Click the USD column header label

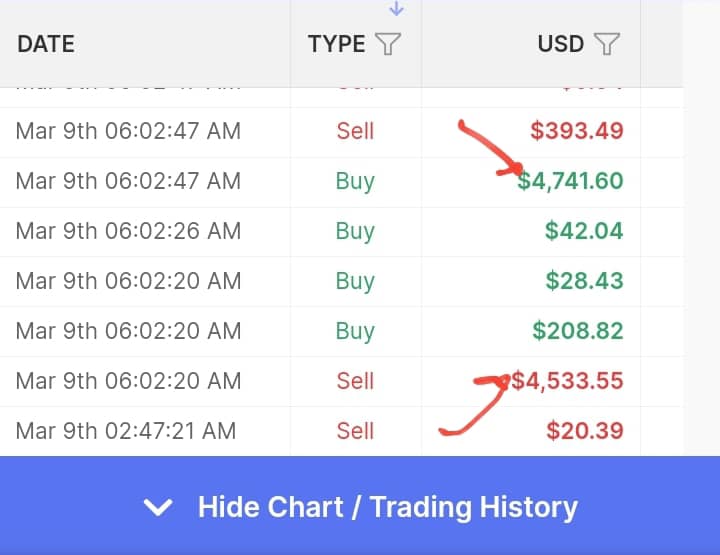click(x=561, y=44)
